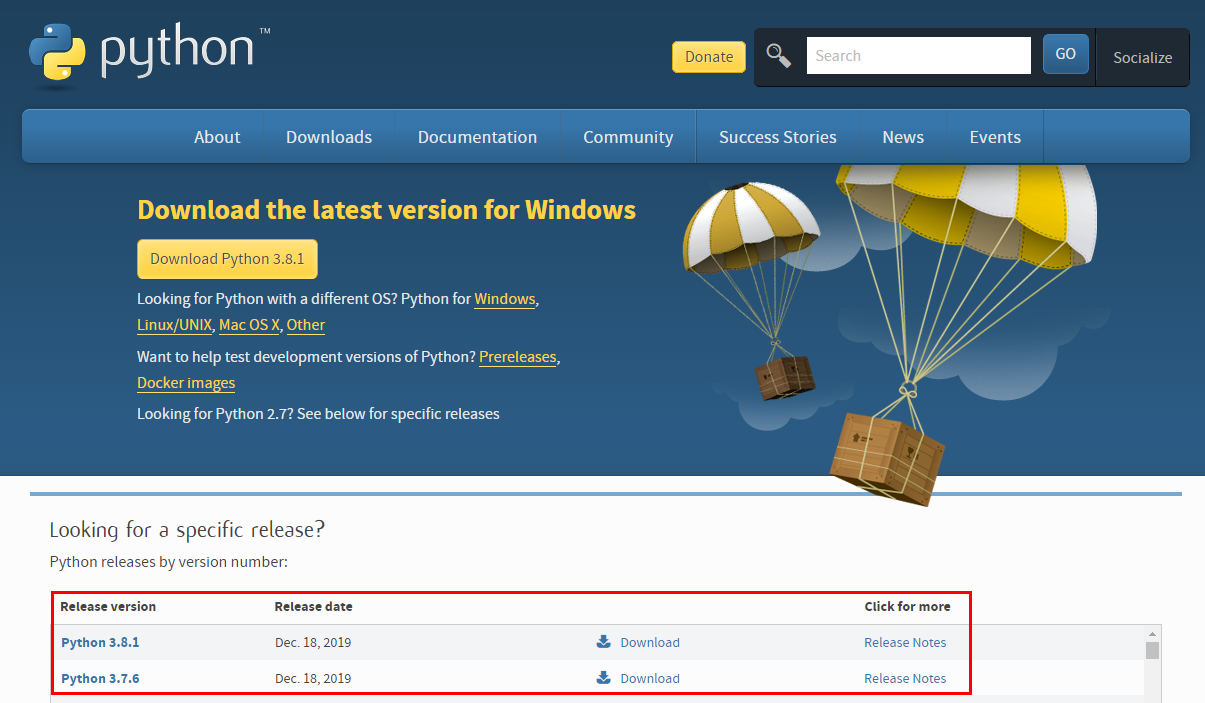
Task: Click Download link for Python 3.7.6
Action: tap(650, 678)
